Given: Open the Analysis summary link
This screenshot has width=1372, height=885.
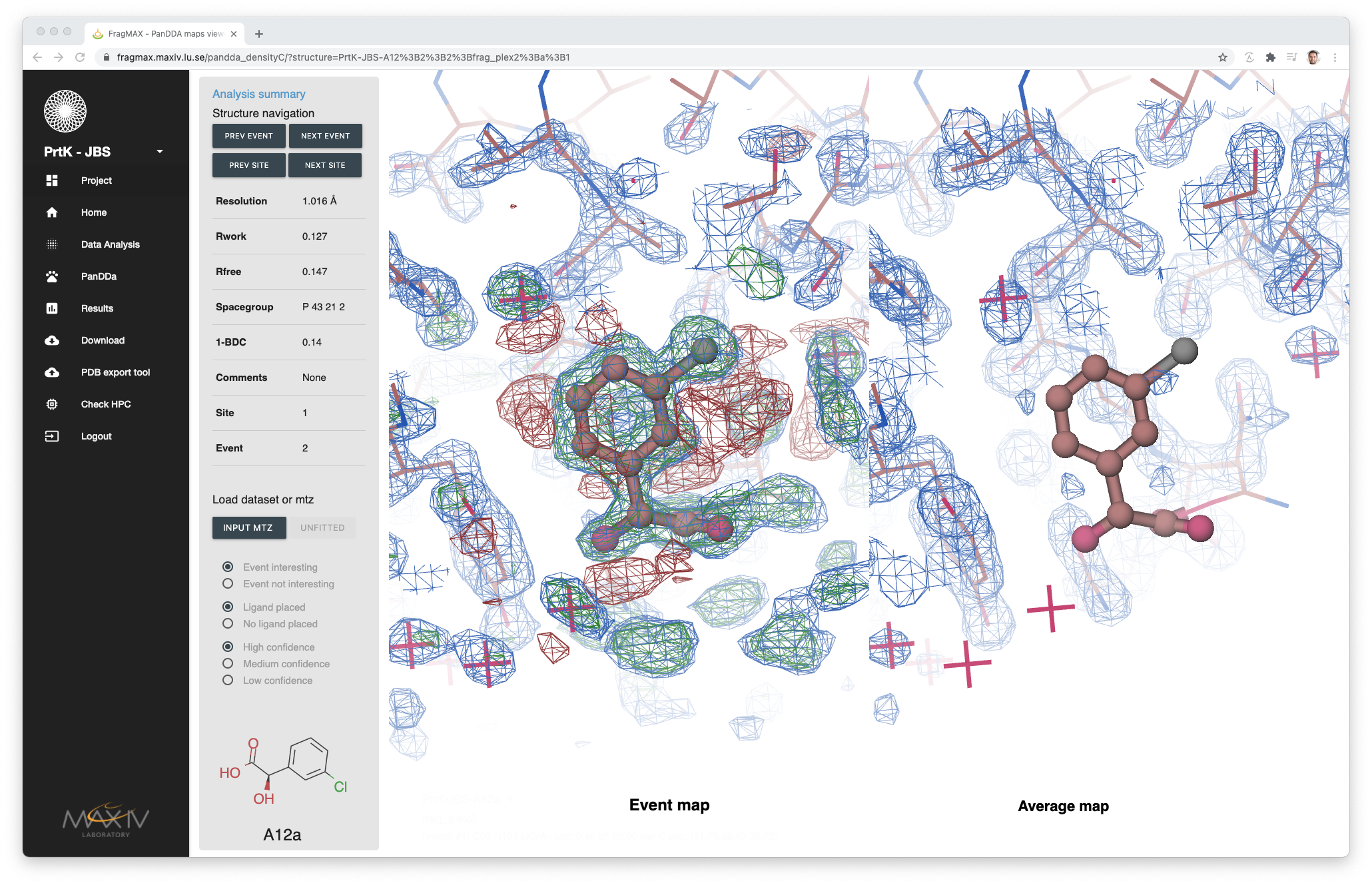Looking at the screenshot, I should 258,94.
